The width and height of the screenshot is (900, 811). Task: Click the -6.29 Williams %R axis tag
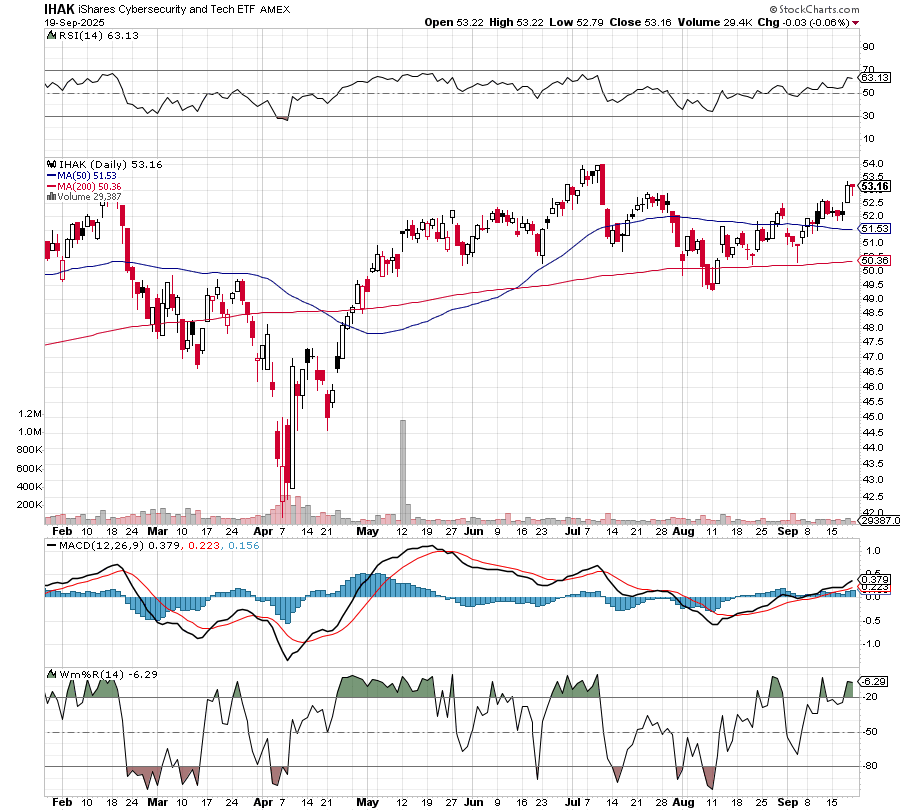coord(874,682)
